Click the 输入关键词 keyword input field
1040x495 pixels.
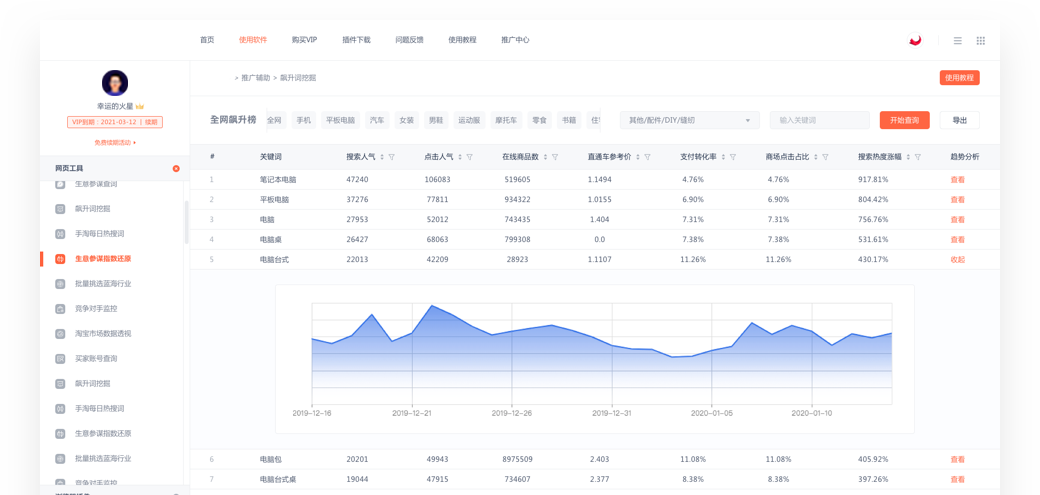(819, 120)
